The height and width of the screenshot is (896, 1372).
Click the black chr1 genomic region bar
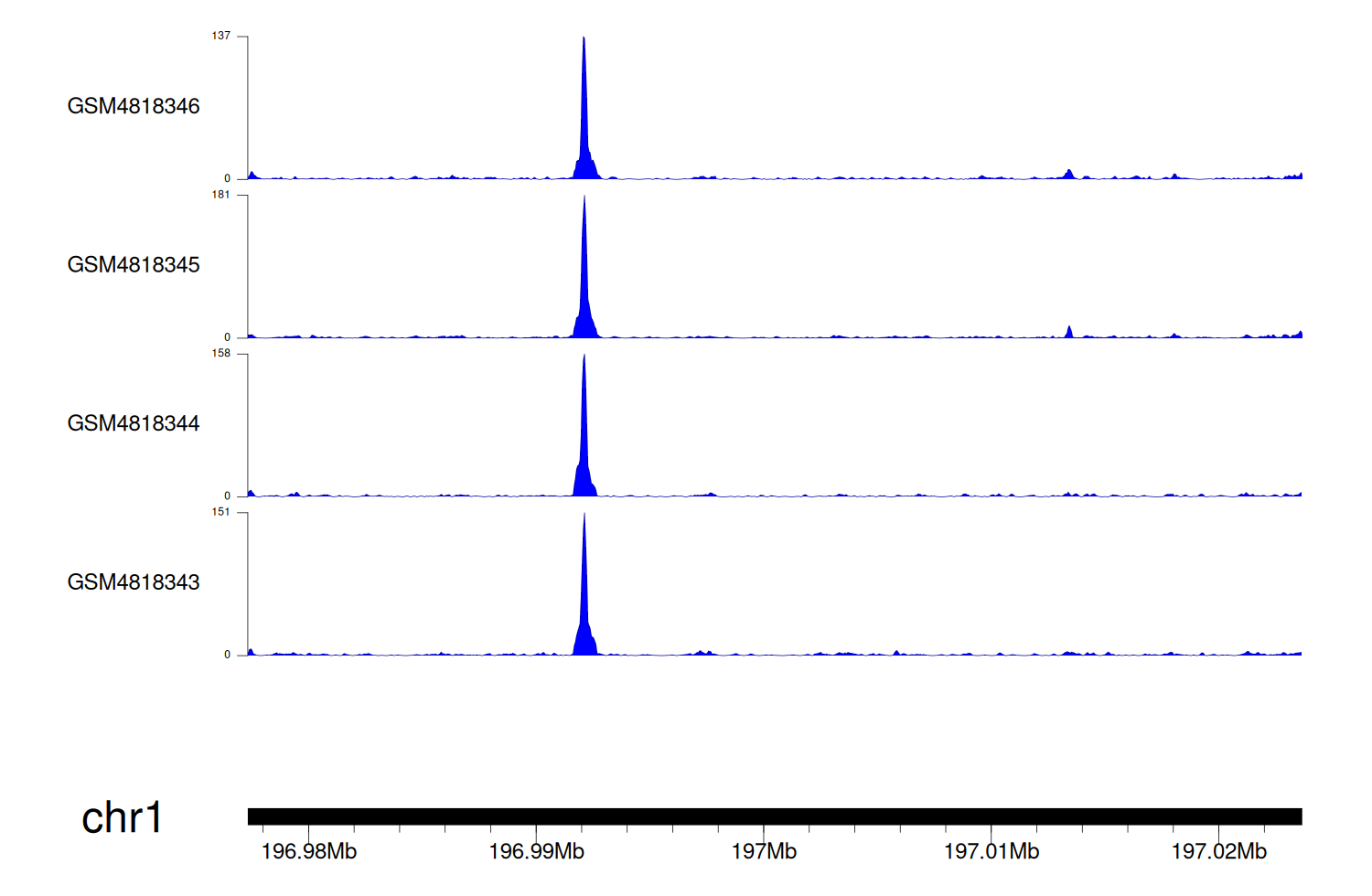(774, 816)
